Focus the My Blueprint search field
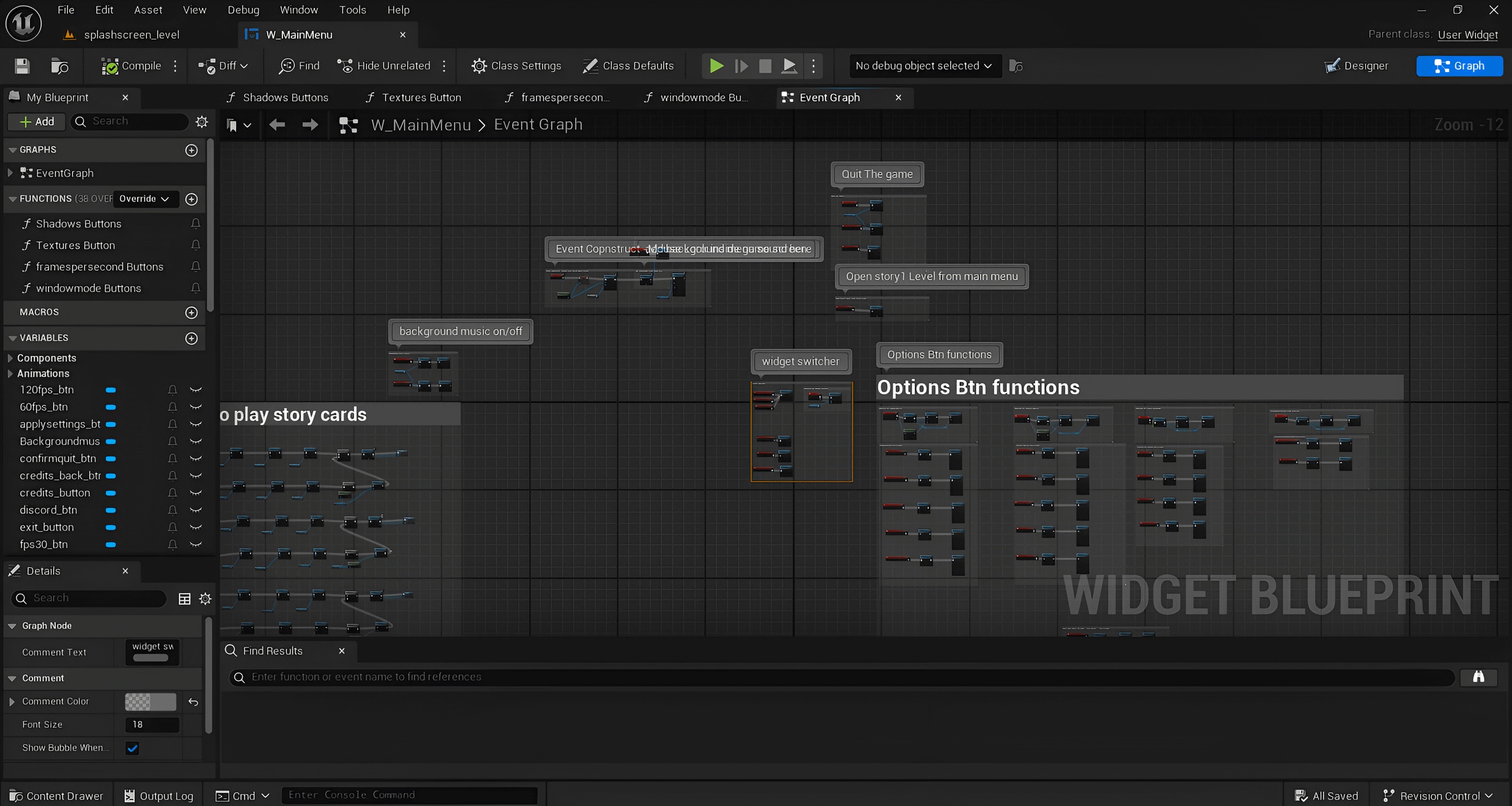The image size is (1512, 806). (130, 121)
